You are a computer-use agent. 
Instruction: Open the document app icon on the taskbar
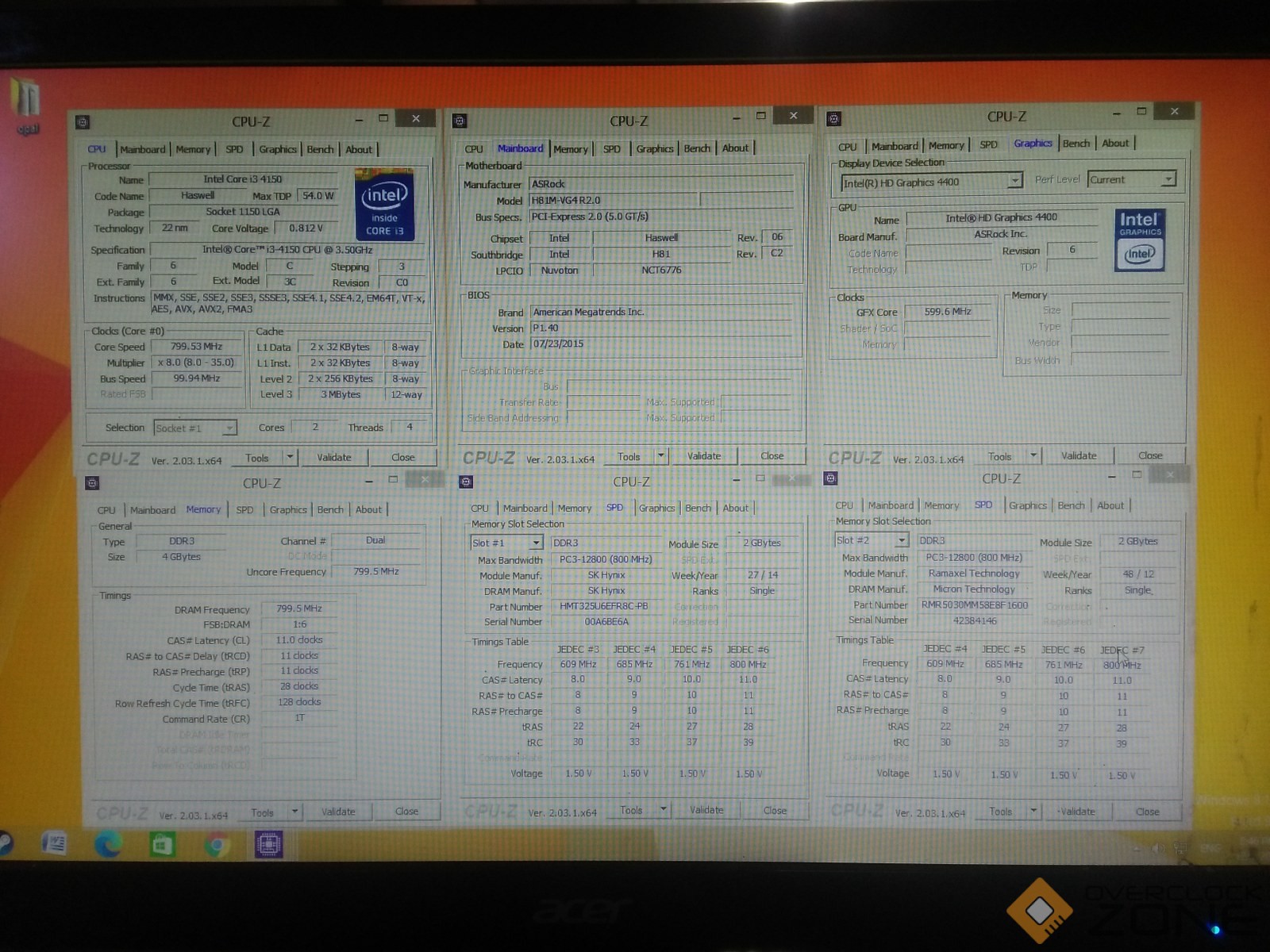click(x=54, y=843)
